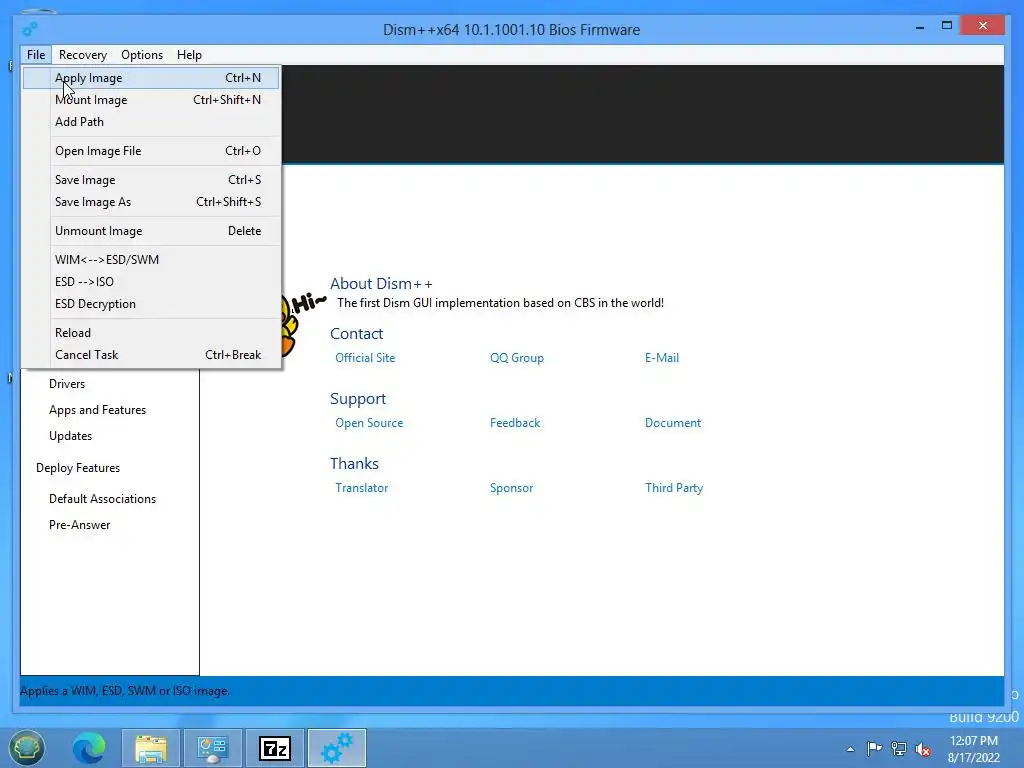This screenshot has width=1024, height=768.
Task: Choose WIM<-->ESD/SWM conversion entry
Action: [x=151, y=259]
